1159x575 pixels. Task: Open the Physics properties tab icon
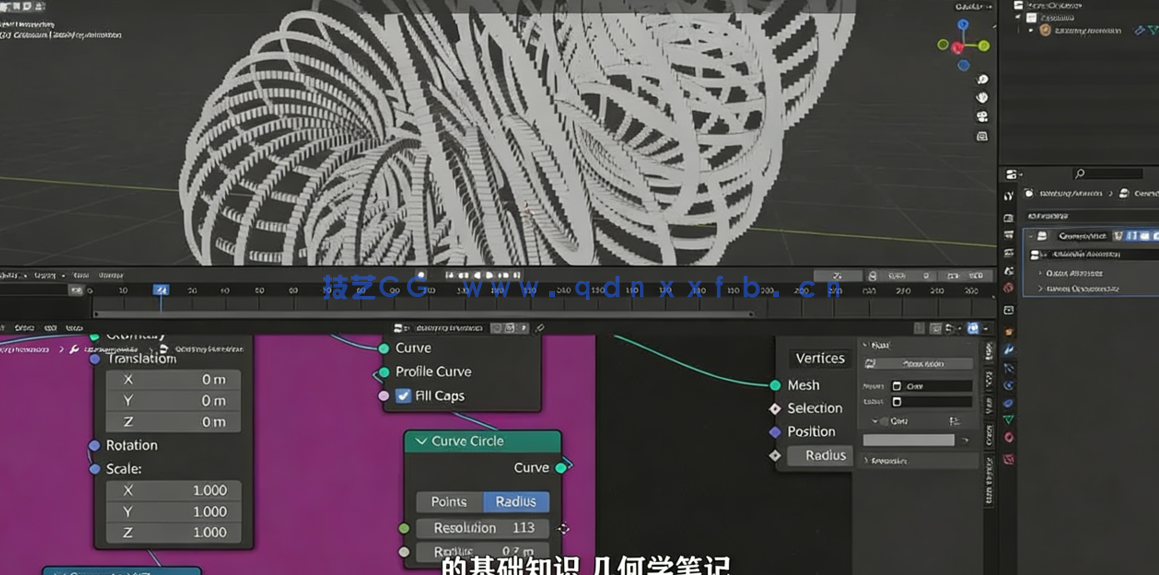pyautogui.click(x=1009, y=385)
